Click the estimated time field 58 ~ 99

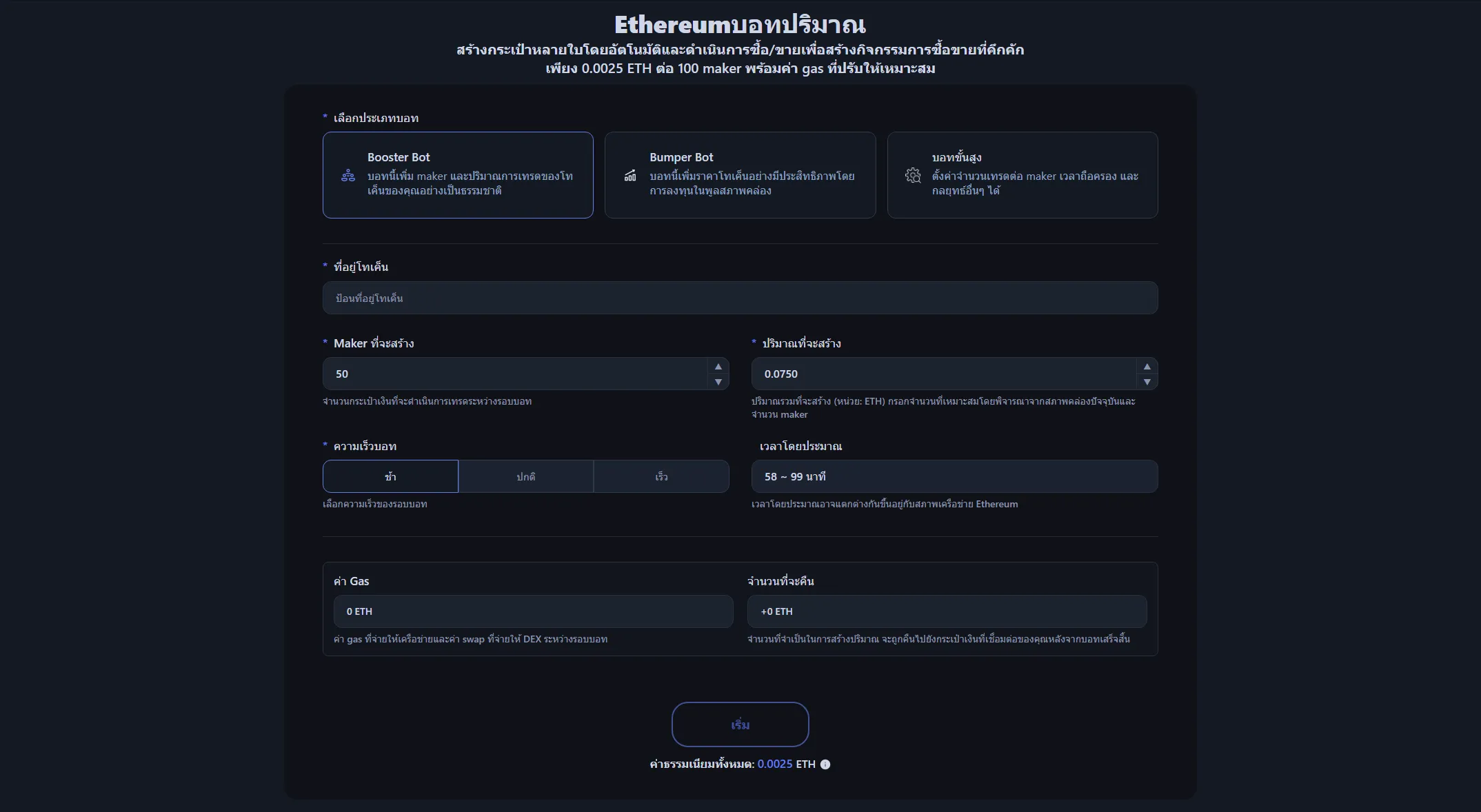[x=954, y=476]
